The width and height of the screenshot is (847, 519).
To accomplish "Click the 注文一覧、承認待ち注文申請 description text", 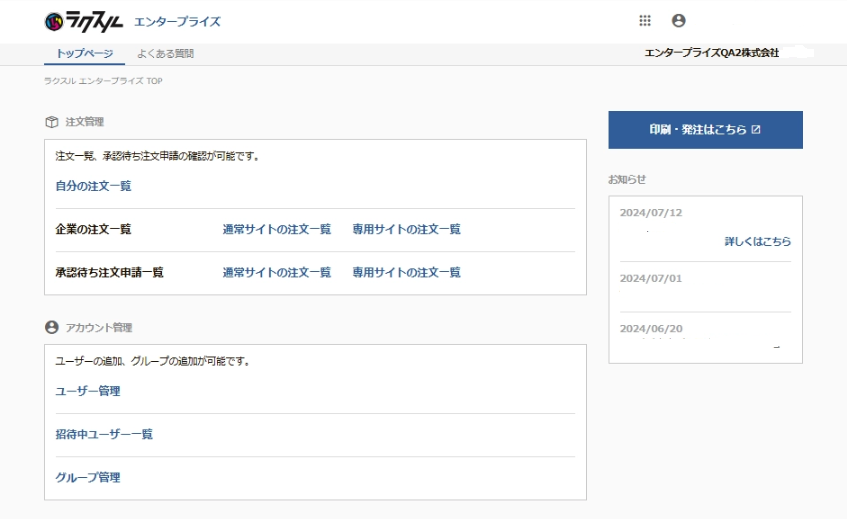I will click(x=157, y=156).
